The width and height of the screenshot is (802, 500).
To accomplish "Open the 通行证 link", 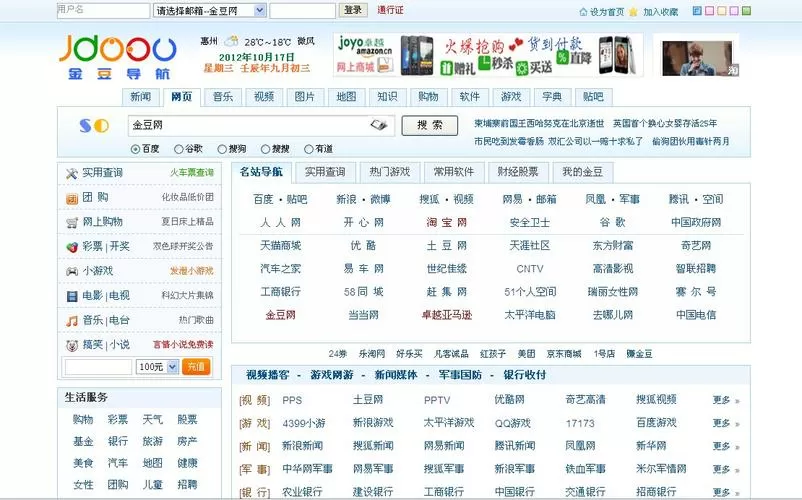I will (390, 10).
